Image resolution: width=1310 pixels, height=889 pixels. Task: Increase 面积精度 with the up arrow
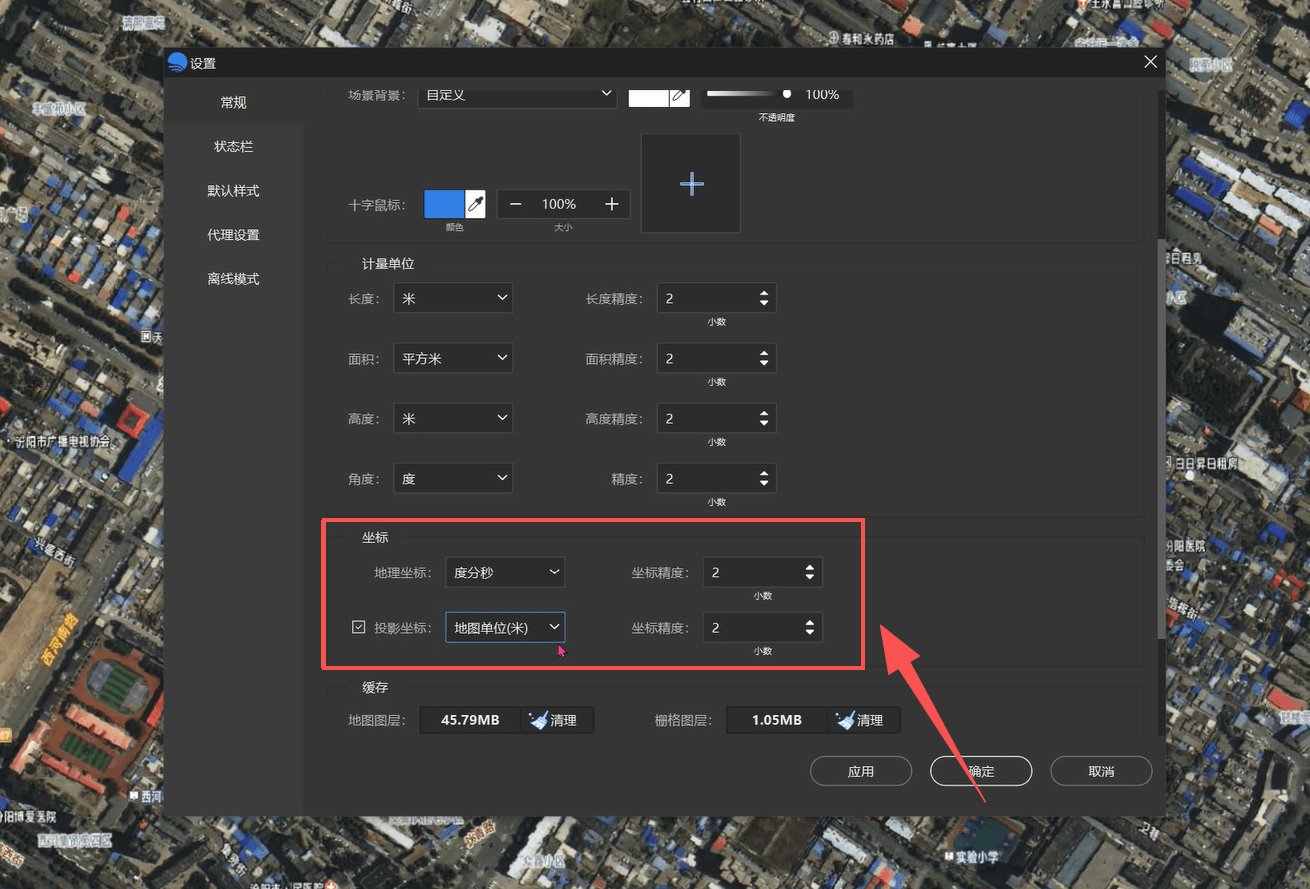[x=764, y=353]
